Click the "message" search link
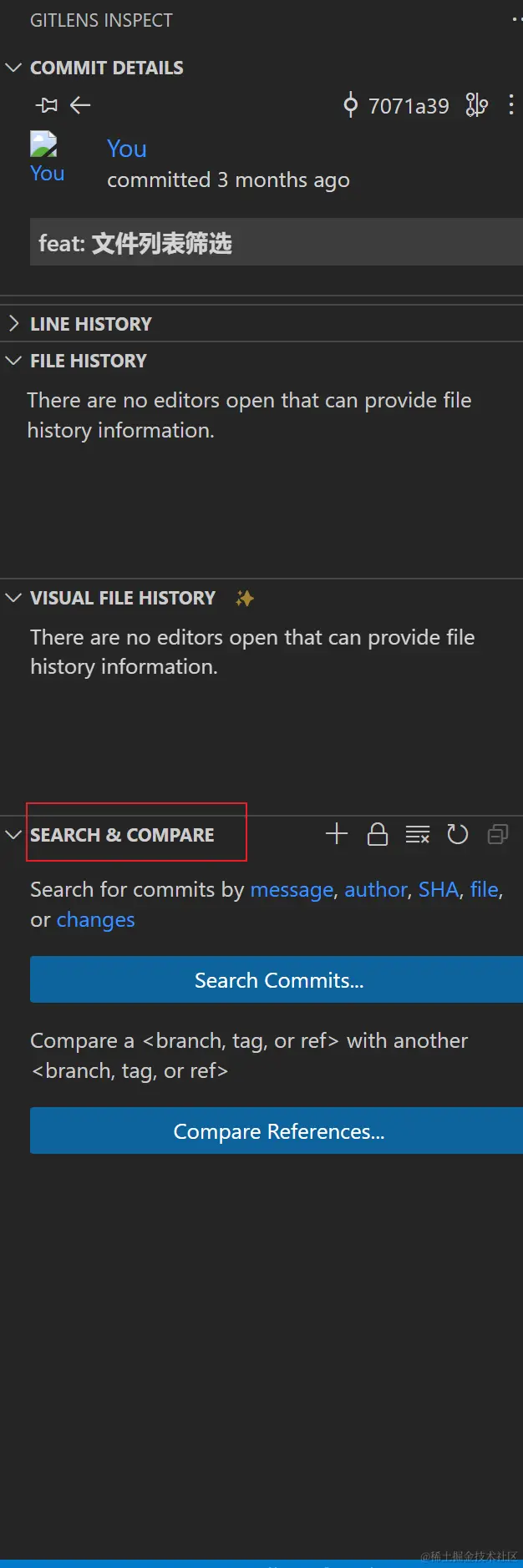 (292, 890)
